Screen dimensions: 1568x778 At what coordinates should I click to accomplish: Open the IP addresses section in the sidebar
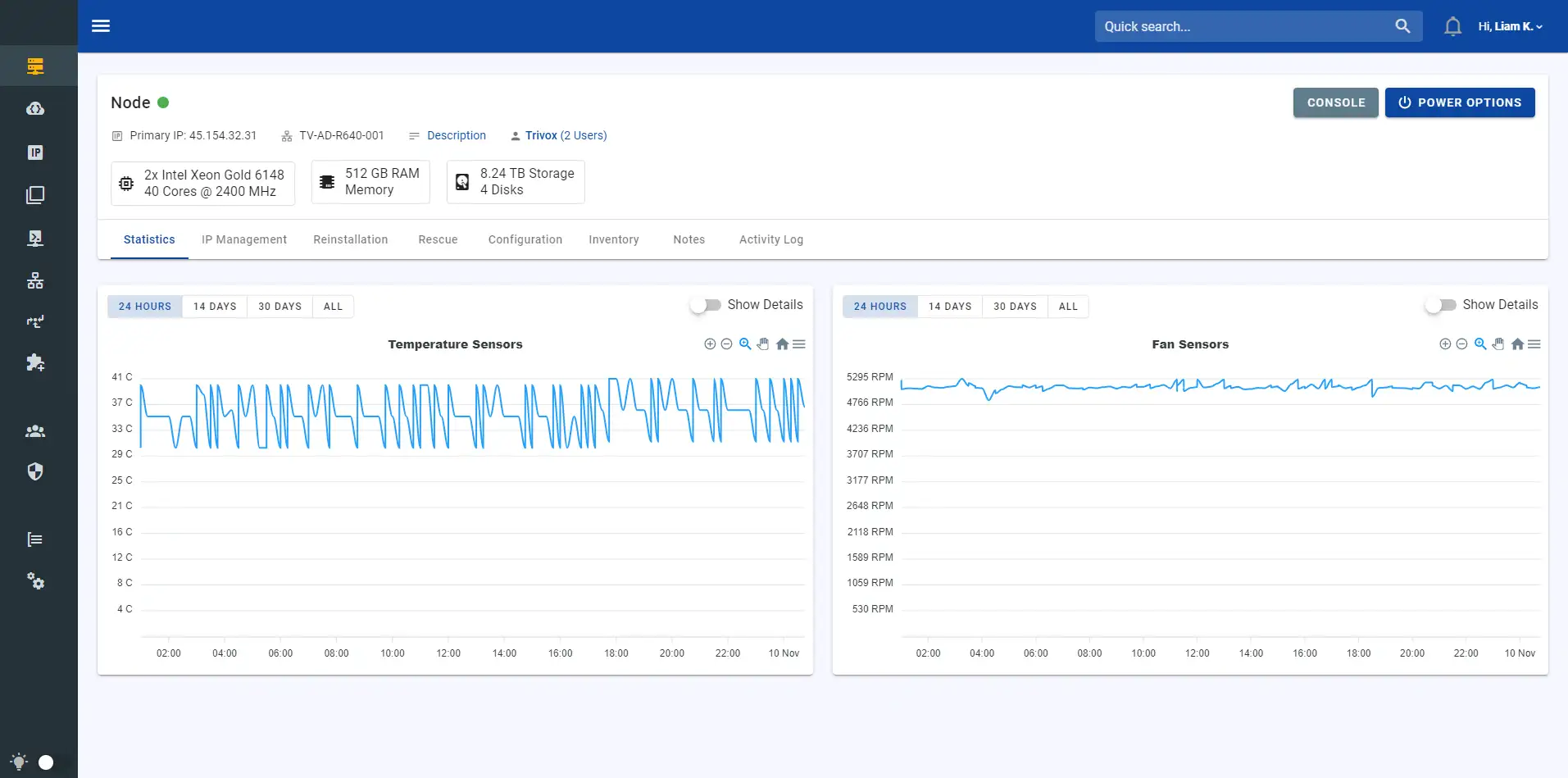36,152
